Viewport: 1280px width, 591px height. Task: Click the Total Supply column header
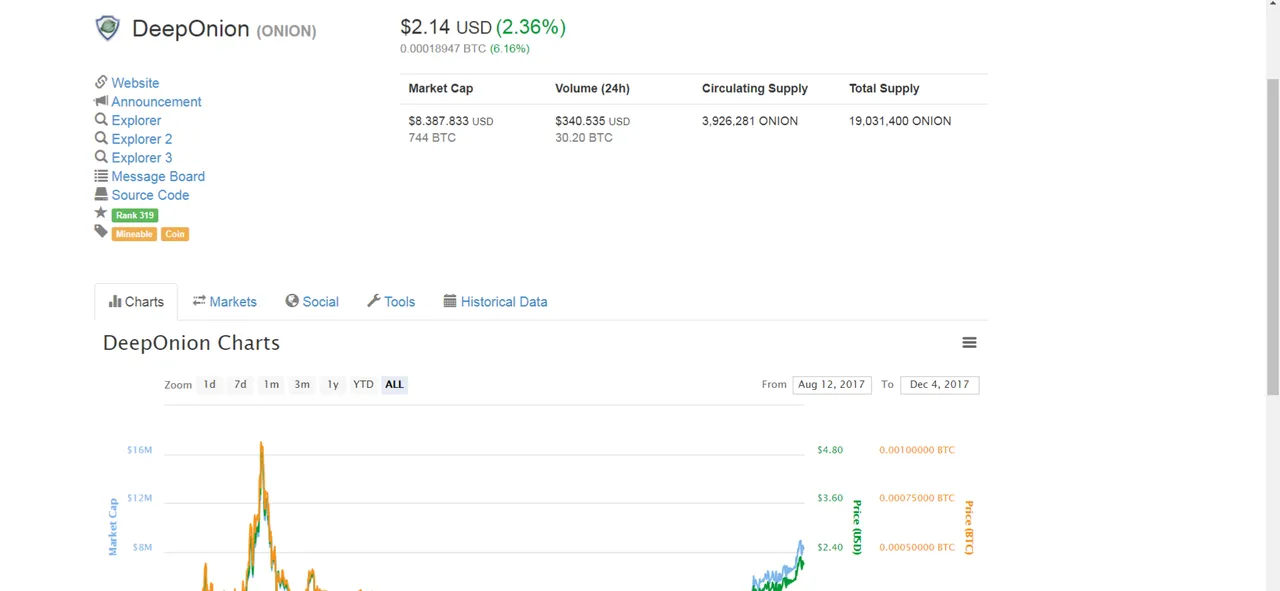[x=884, y=88]
